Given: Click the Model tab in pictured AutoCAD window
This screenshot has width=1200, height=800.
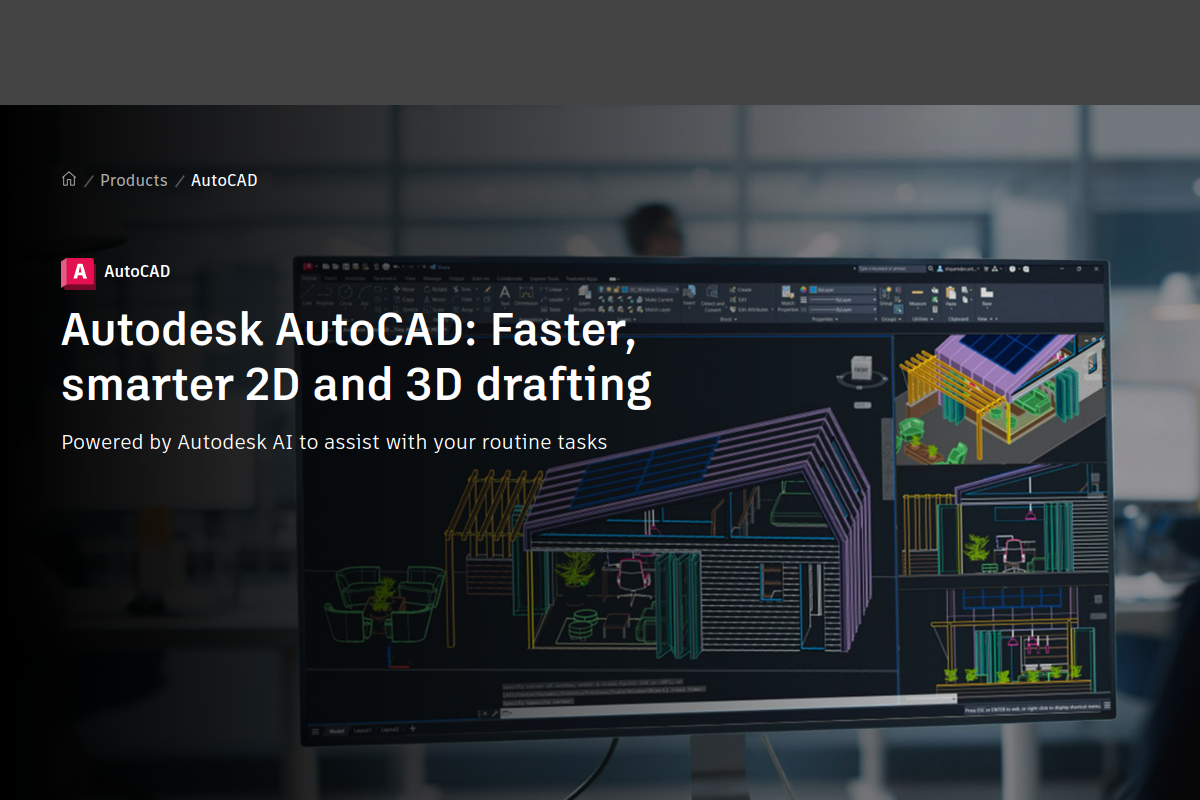Looking at the screenshot, I should [337, 731].
